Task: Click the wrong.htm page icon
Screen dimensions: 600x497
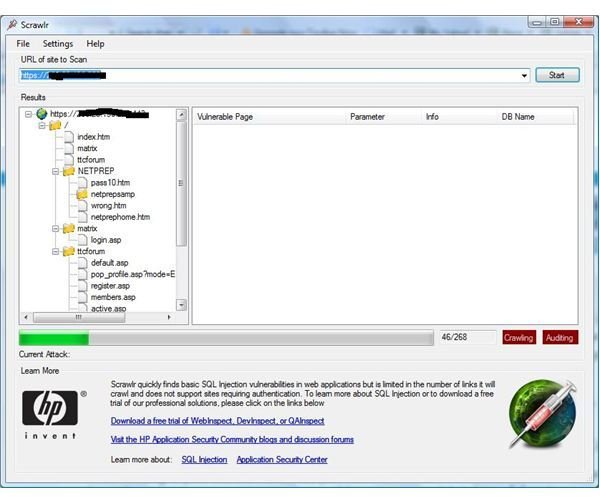Action: [x=82, y=205]
